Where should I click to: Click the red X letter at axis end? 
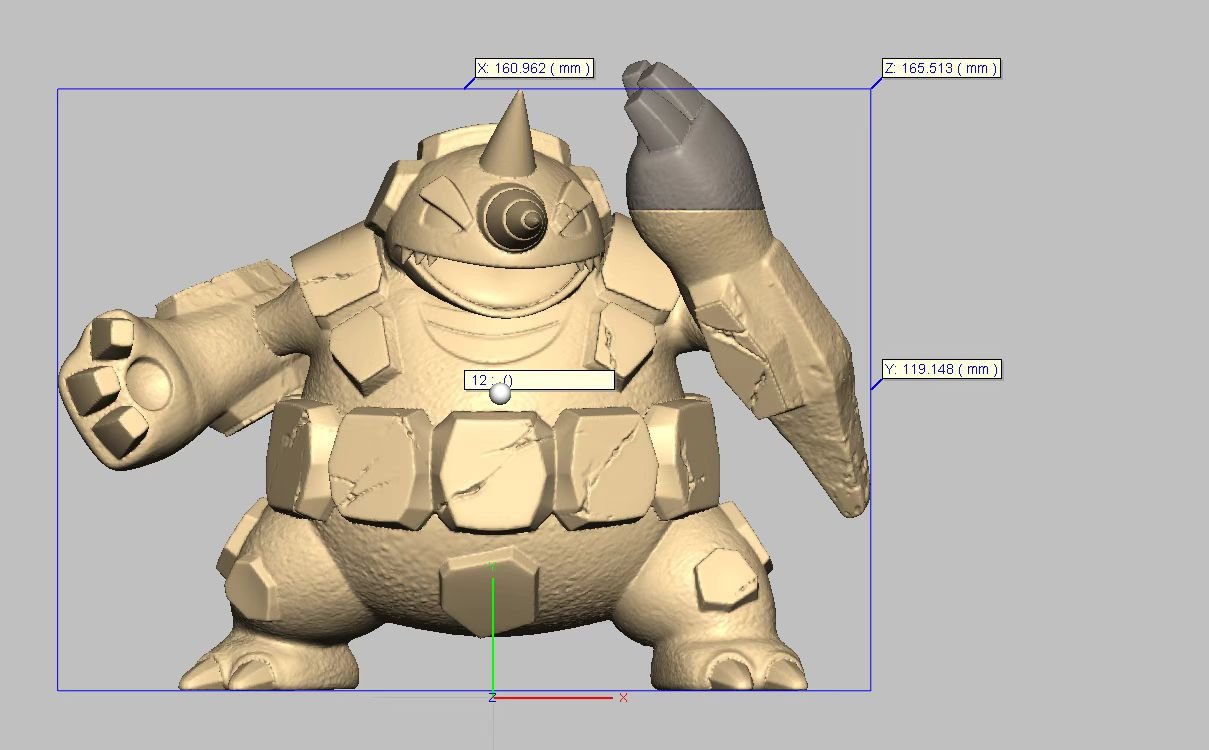coord(623,698)
